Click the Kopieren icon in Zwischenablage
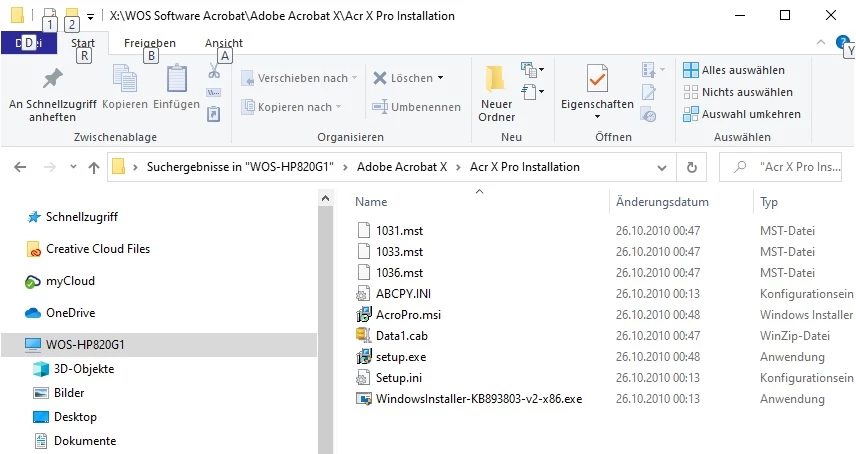This screenshot has width=856, height=454. 124,78
